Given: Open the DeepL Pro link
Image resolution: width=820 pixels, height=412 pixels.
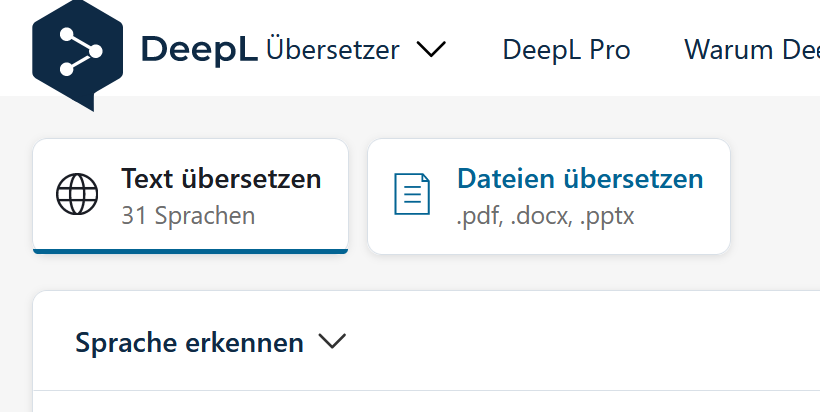Looking at the screenshot, I should tap(566, 50).
